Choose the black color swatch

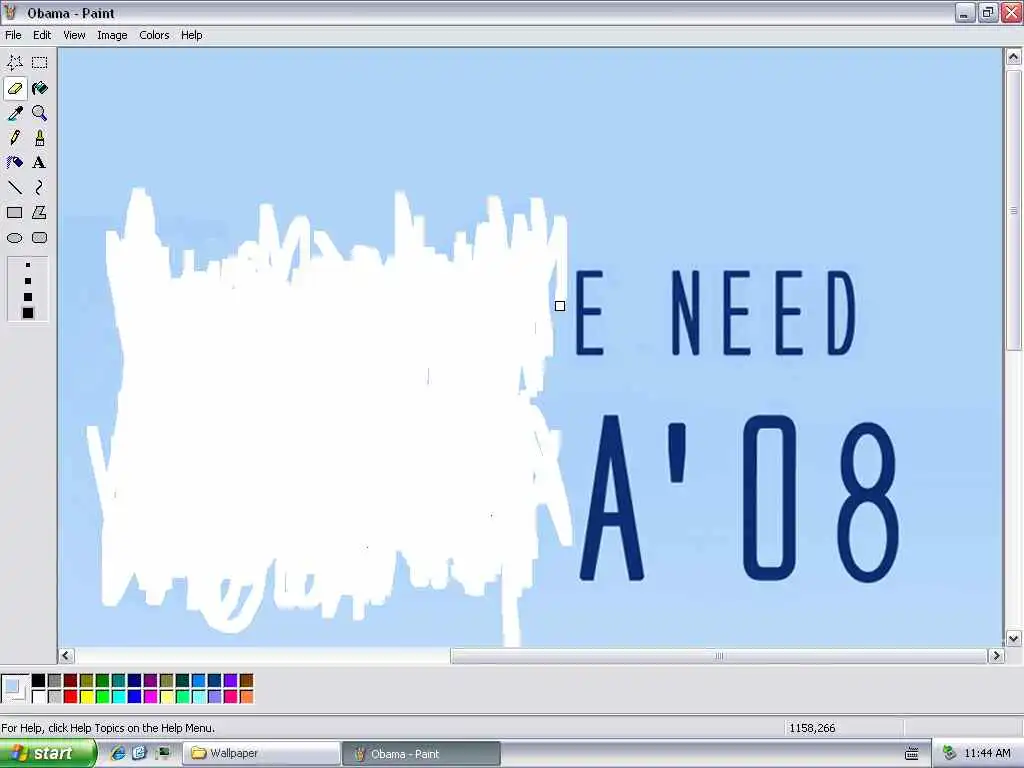click(x=39, y=681)
